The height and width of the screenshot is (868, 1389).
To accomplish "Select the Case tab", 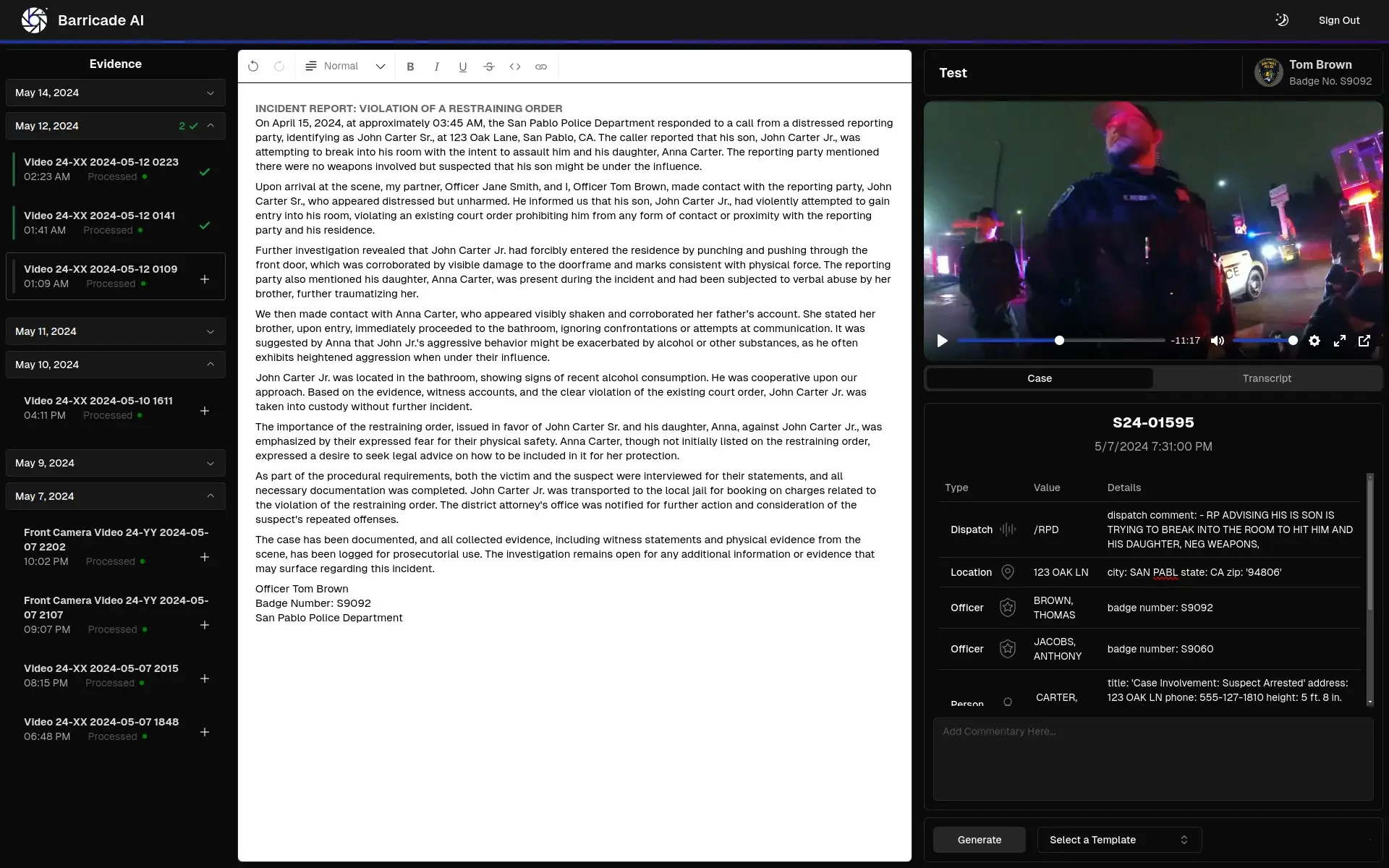I will click(1040, 378).
